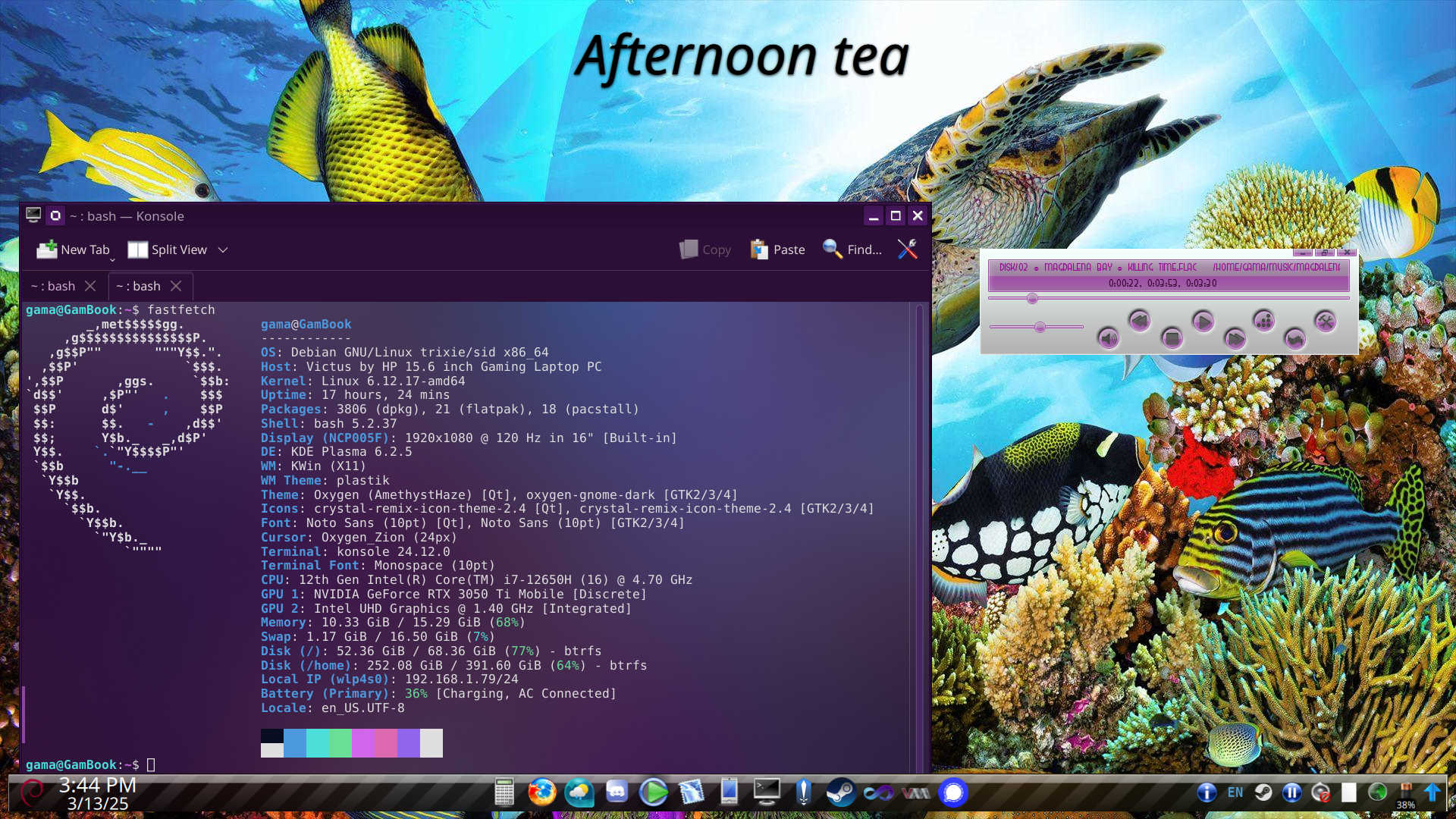Go to previous track in player
The width and height of the screenshot is (1456, 819).
coord(1139,321)
